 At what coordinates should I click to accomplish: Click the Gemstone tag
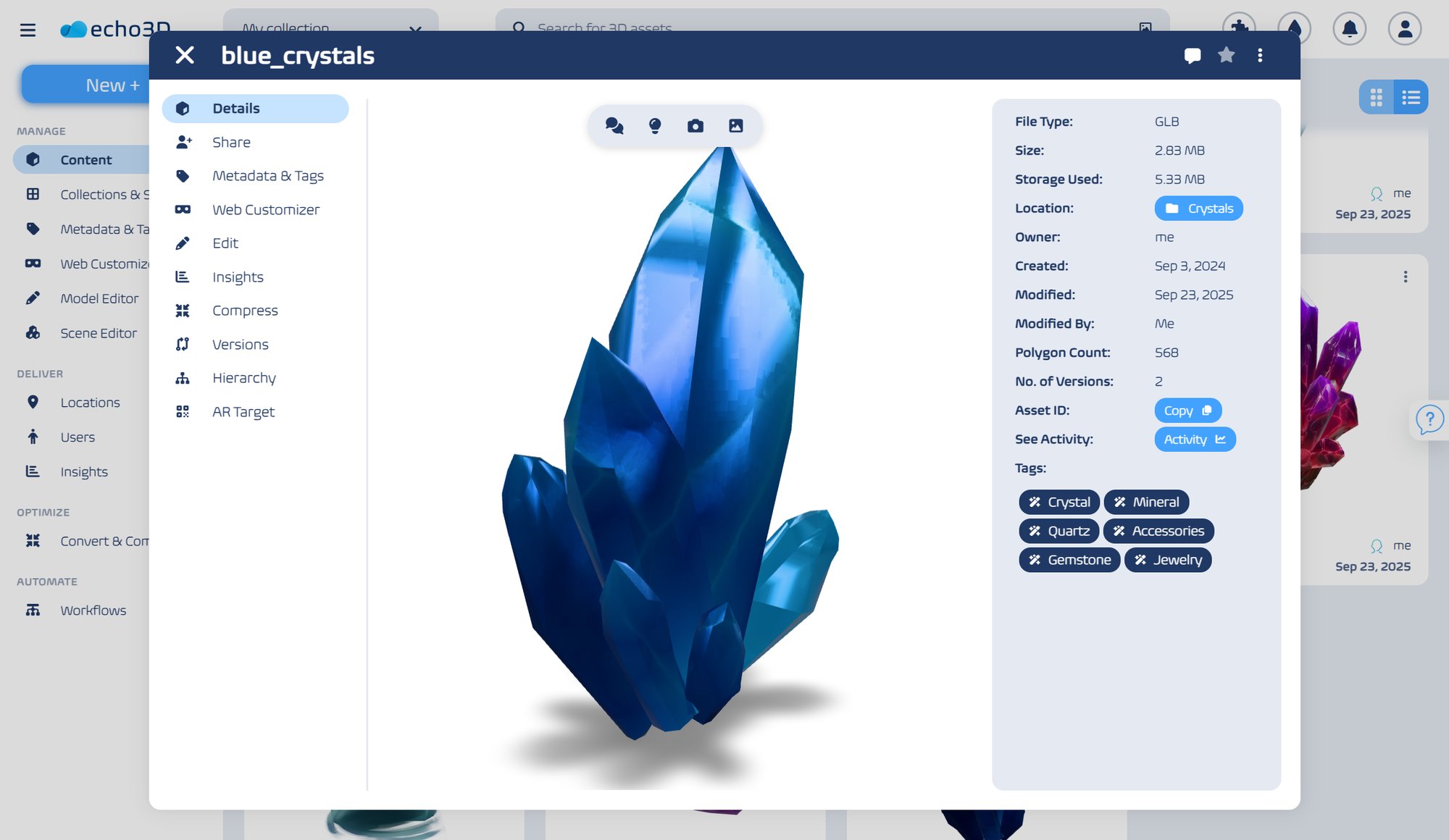coord(1069,560)
